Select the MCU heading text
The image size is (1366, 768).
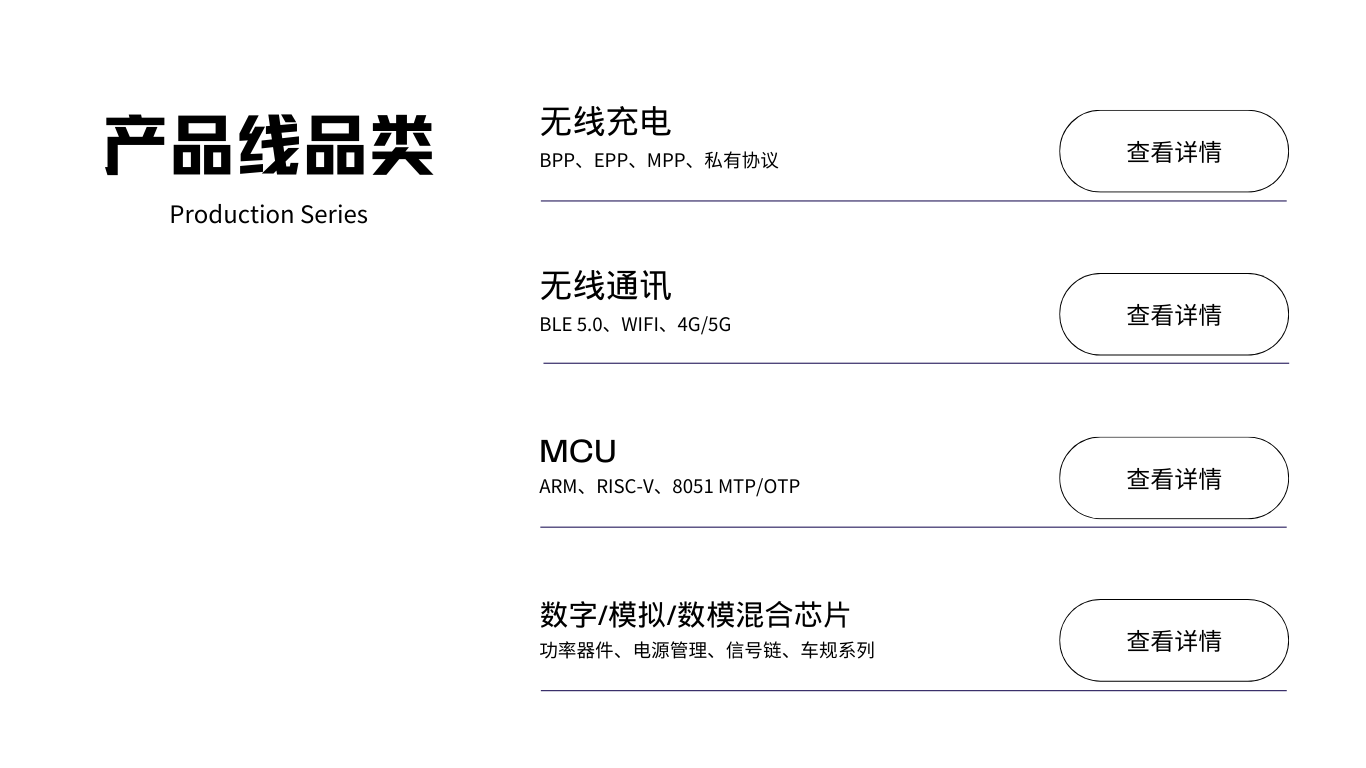pos(578,451)
